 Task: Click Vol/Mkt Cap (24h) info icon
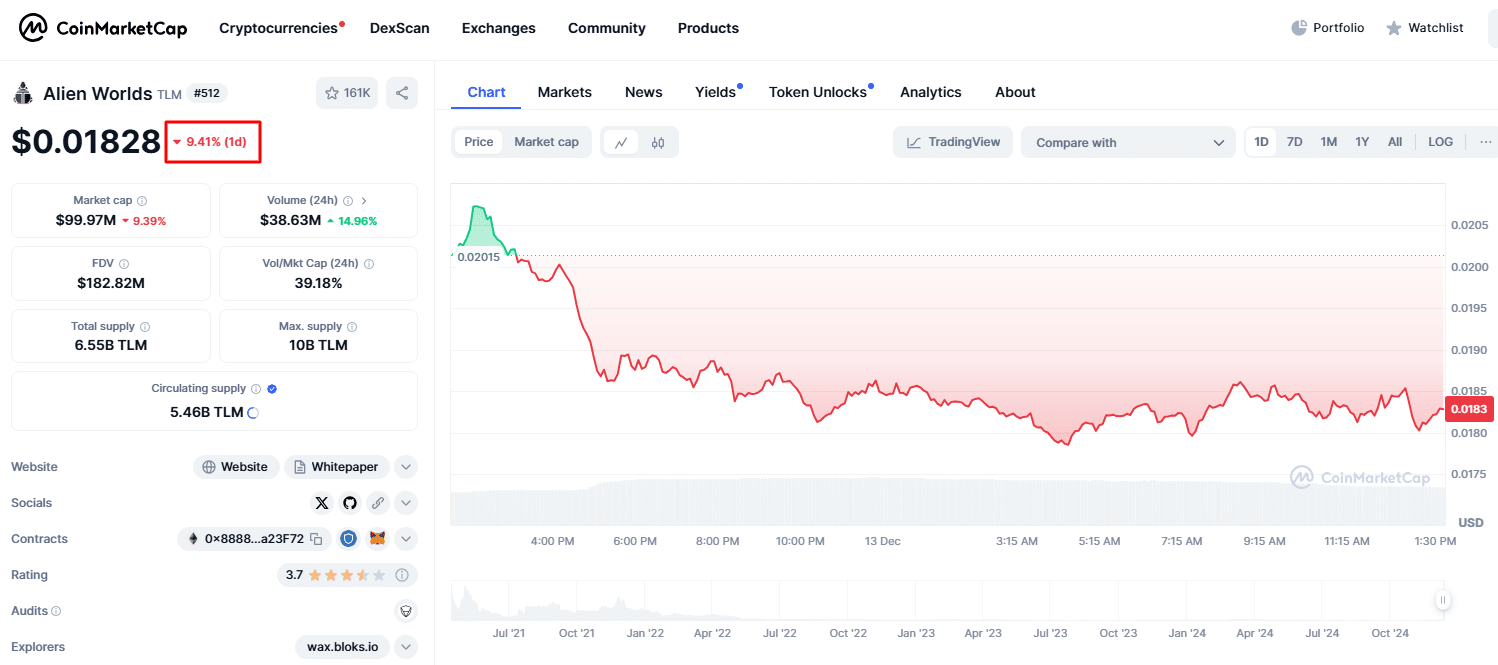[369, 264]
